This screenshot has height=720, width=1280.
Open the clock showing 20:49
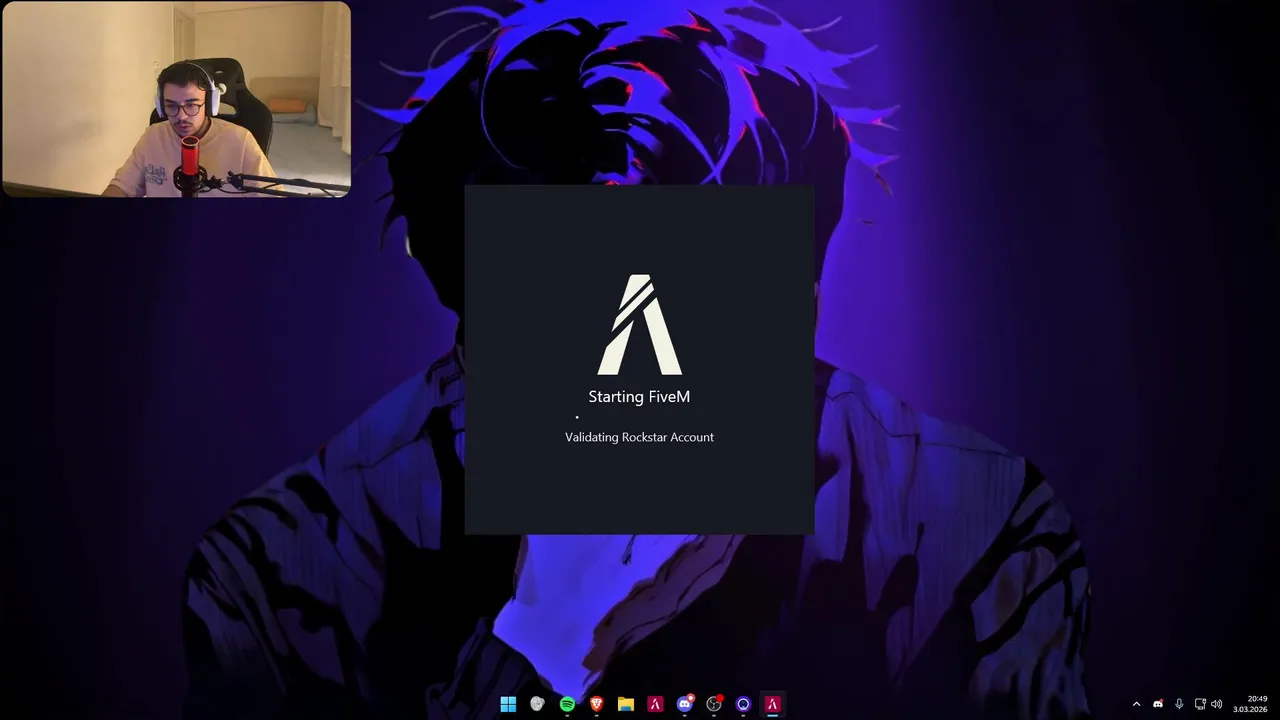(x=1250, y=704)
